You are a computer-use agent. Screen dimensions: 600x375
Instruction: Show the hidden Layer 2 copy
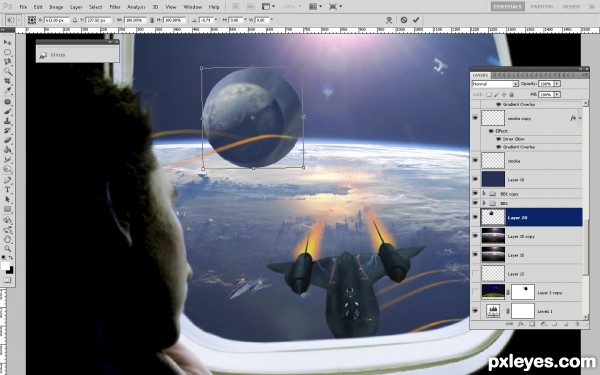475,292
